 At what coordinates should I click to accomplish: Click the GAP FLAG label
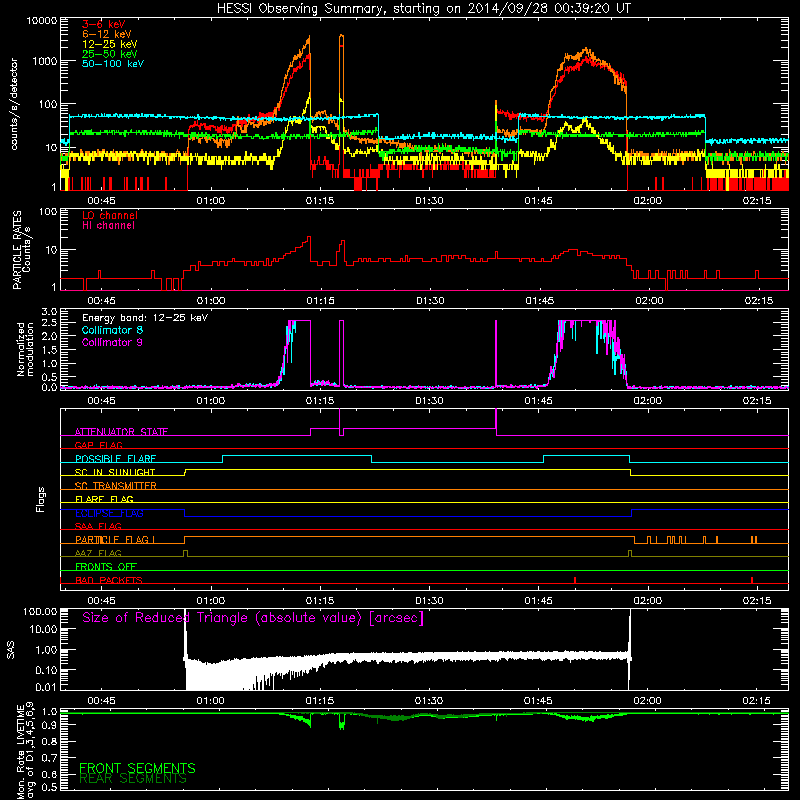coord(98,445)
